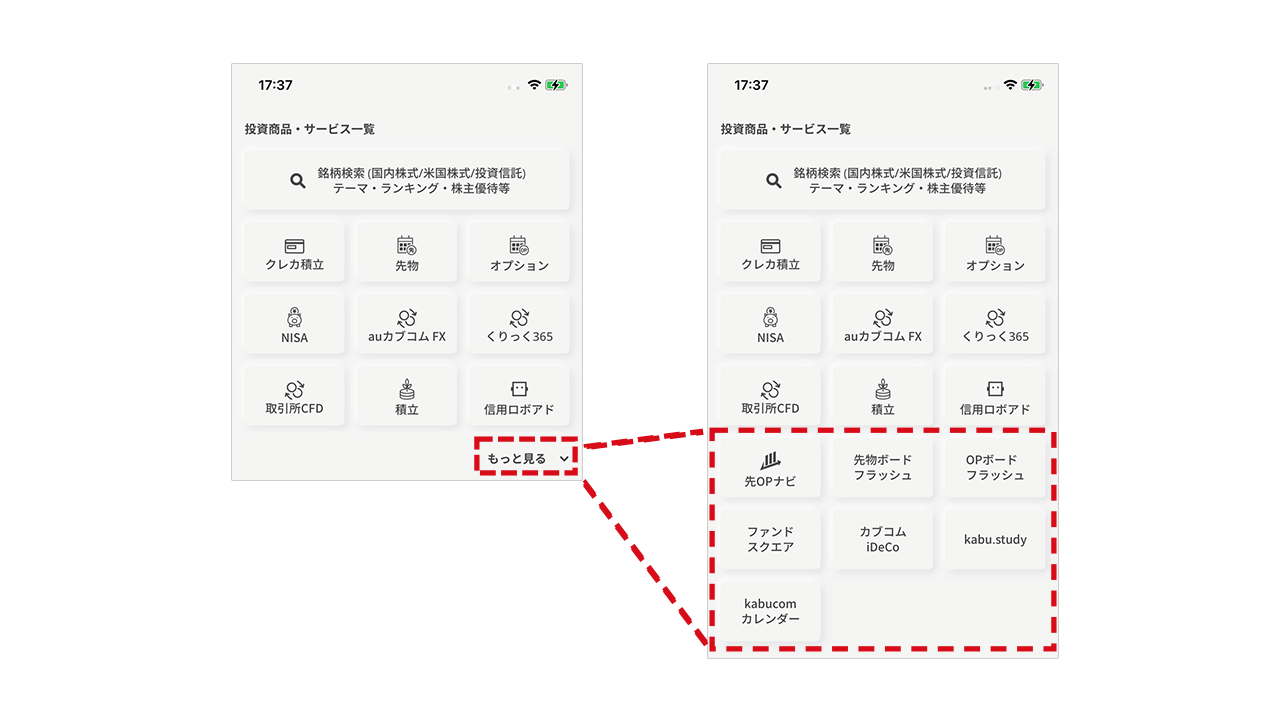Open NISA tile in the left screen

coord(295,324)
